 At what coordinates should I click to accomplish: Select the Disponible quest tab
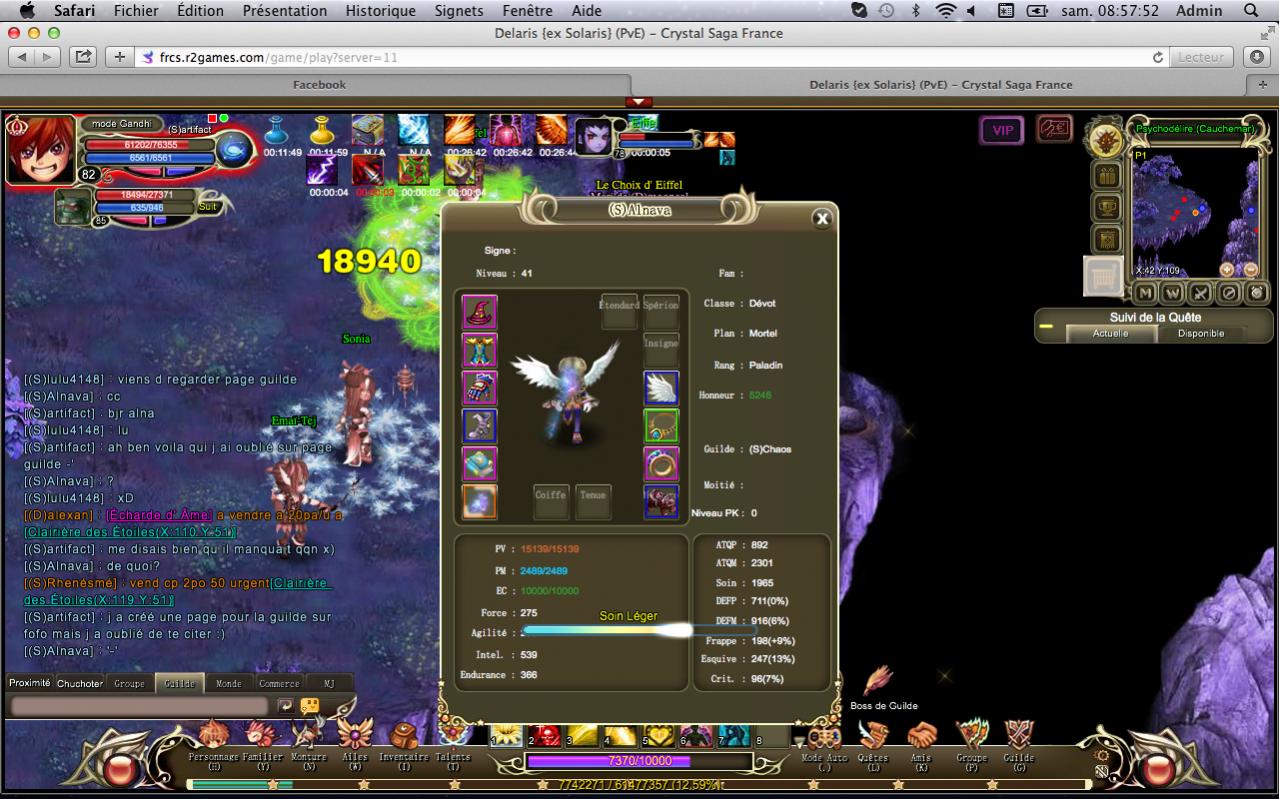(x=1200, y=334)
